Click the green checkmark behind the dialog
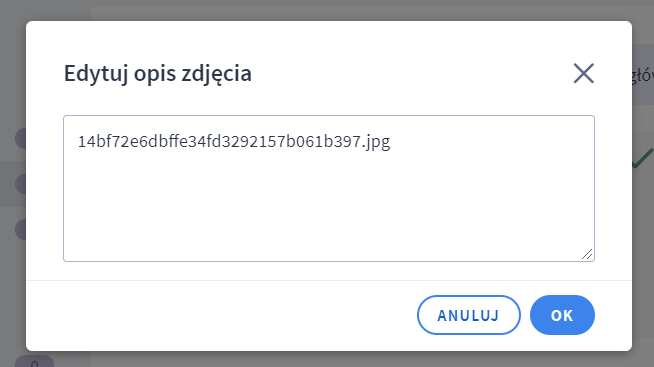Viewport: 654px width, 367px height. (642, 158)
